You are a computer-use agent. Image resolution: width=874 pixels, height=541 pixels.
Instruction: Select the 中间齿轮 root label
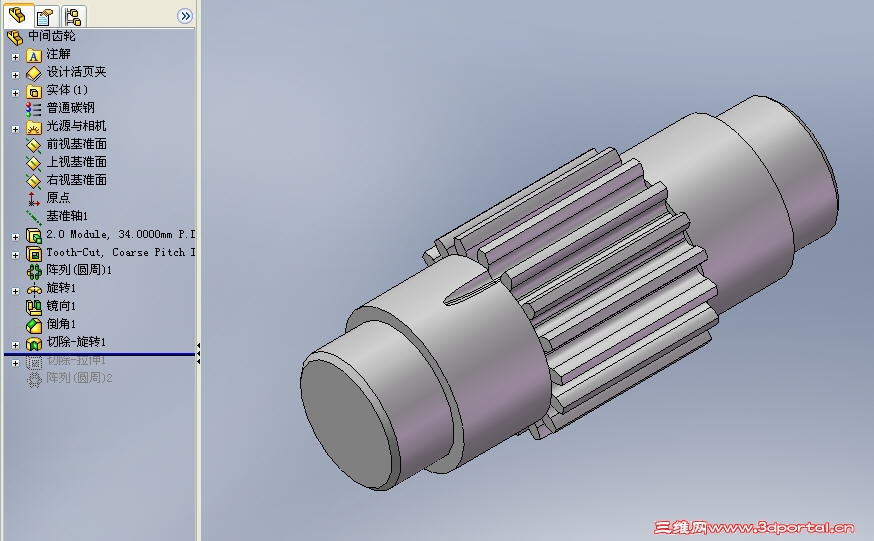click(x=52, y=36)
